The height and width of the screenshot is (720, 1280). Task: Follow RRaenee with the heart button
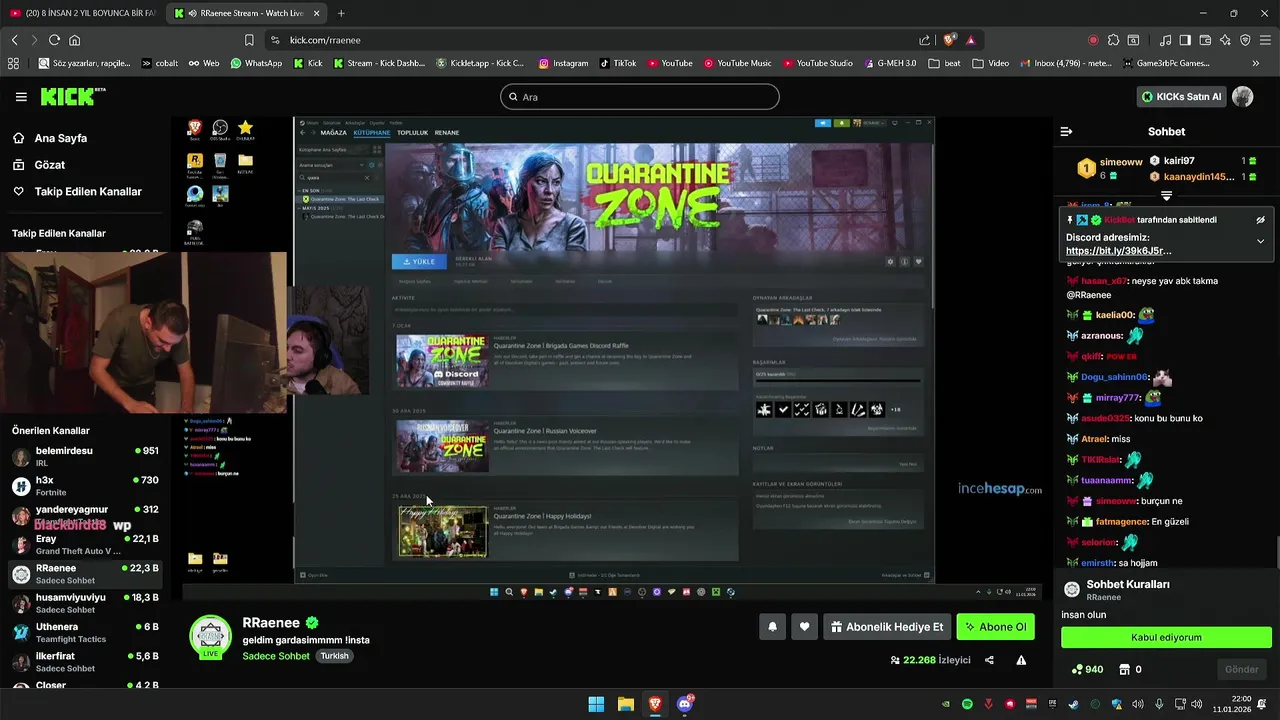(x=804, y=627)
